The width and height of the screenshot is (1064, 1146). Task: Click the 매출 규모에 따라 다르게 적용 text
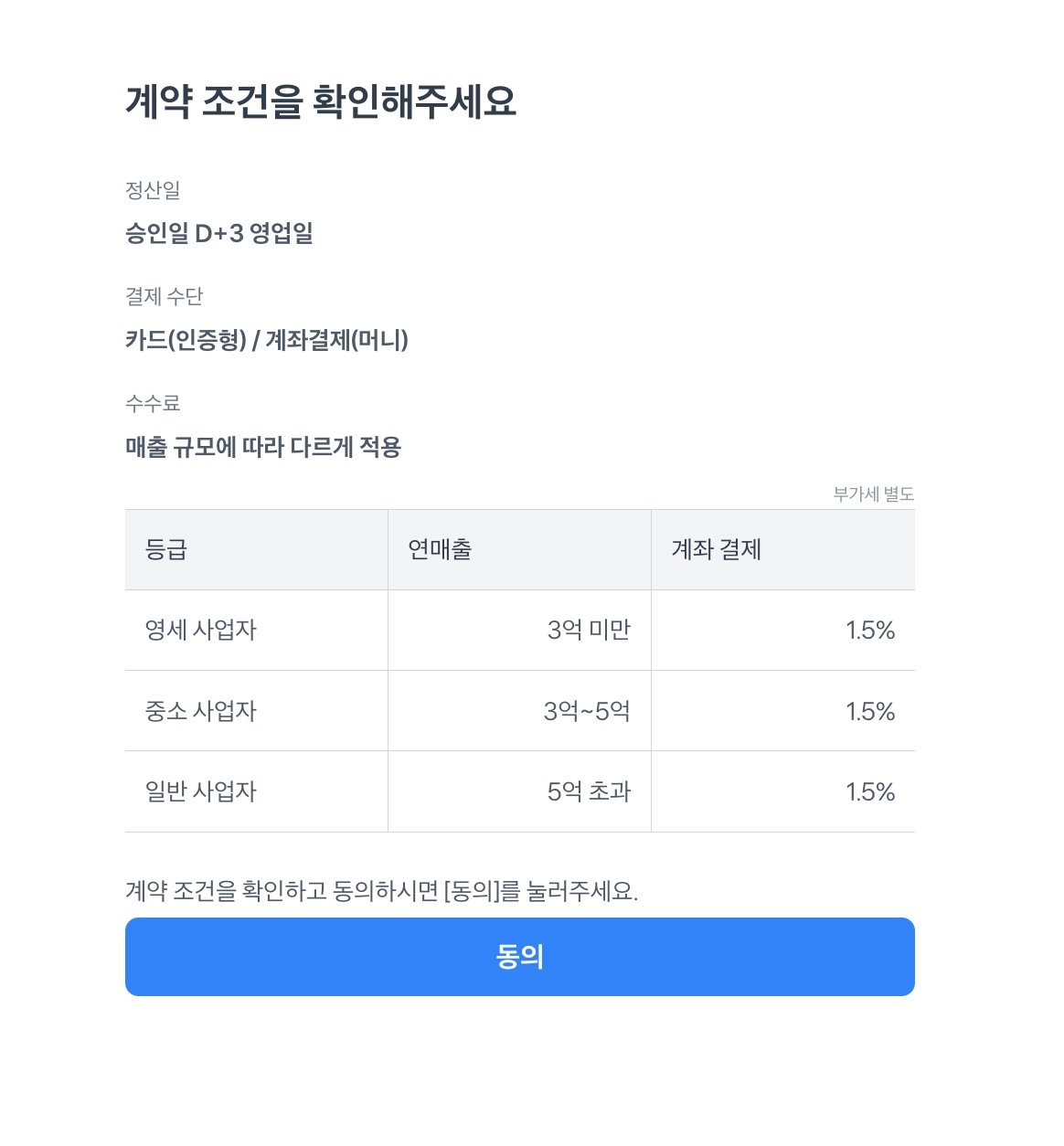pyautogui.click(x=263, y=447)
